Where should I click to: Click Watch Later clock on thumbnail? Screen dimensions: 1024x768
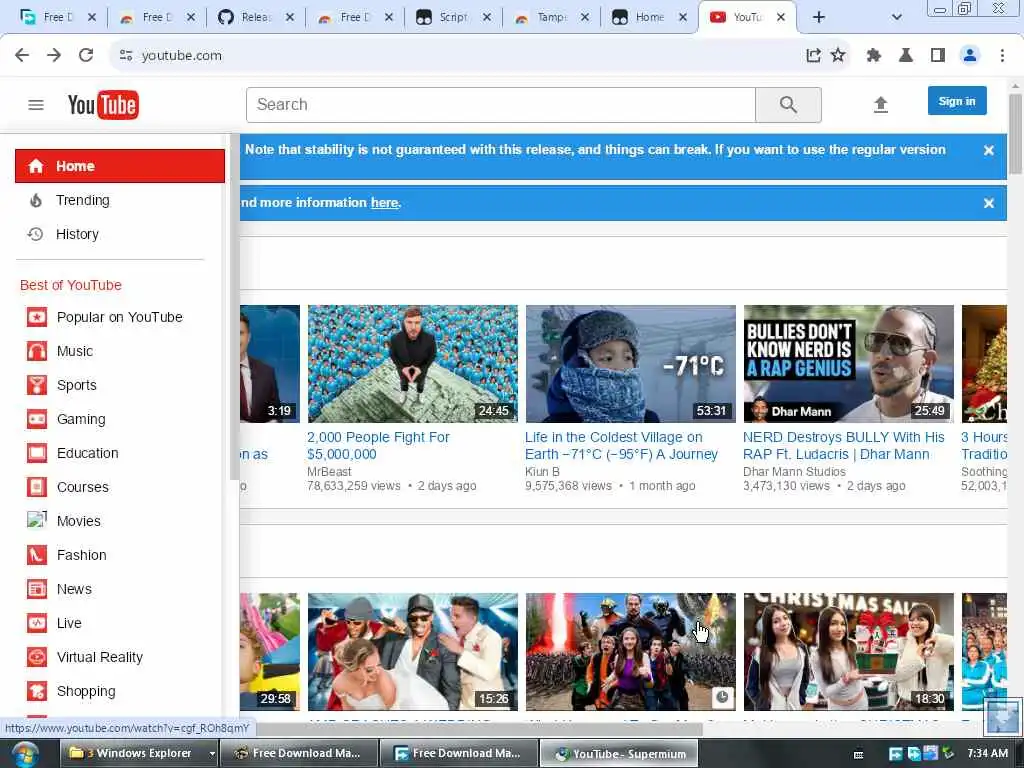pos(722,697)
